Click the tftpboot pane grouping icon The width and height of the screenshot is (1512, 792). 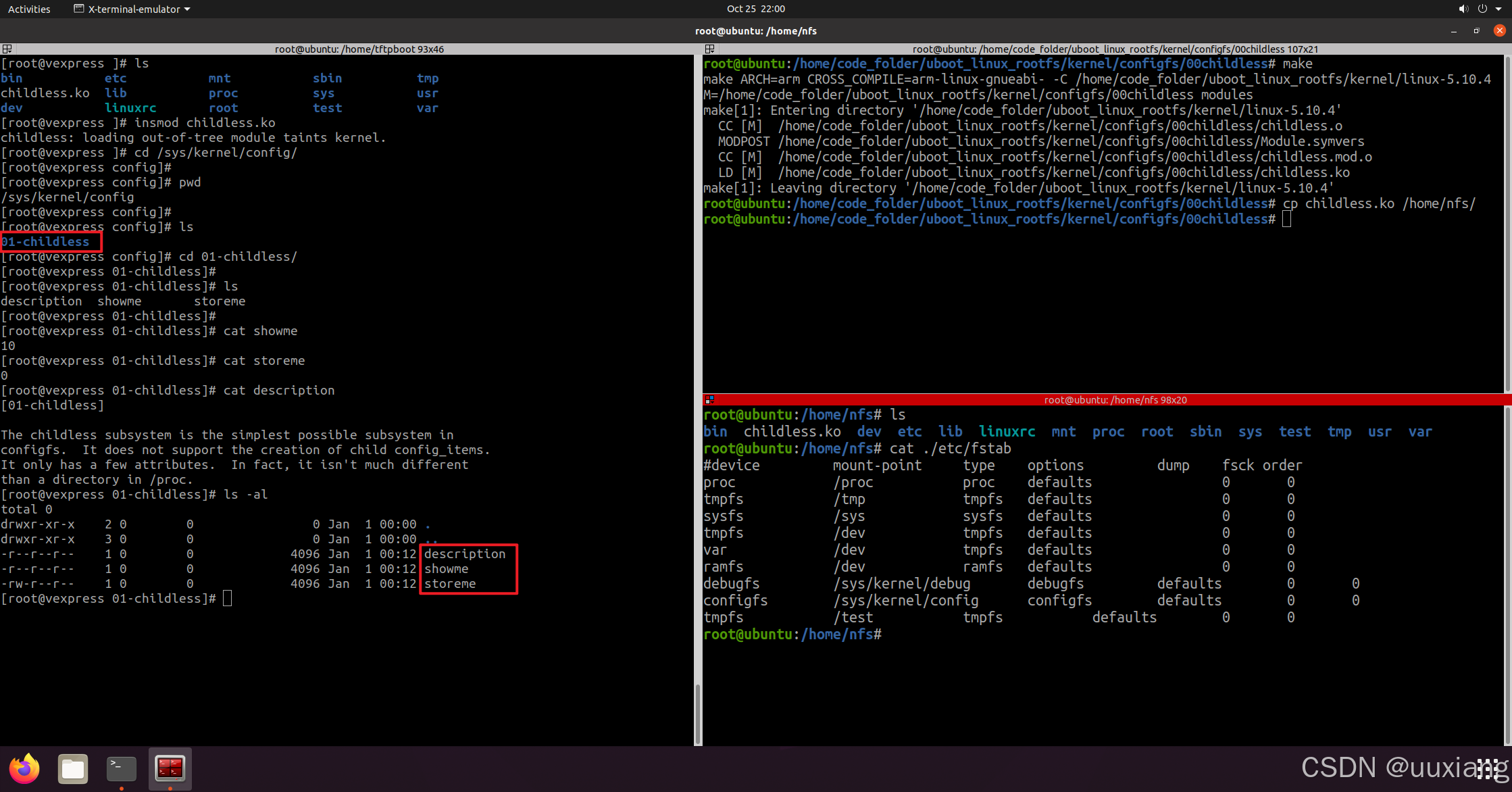(7, 49)
